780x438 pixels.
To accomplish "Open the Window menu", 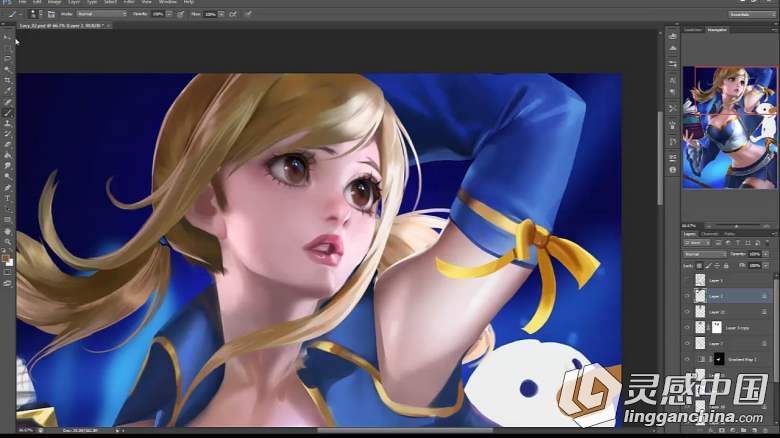I will pos(167,2).
